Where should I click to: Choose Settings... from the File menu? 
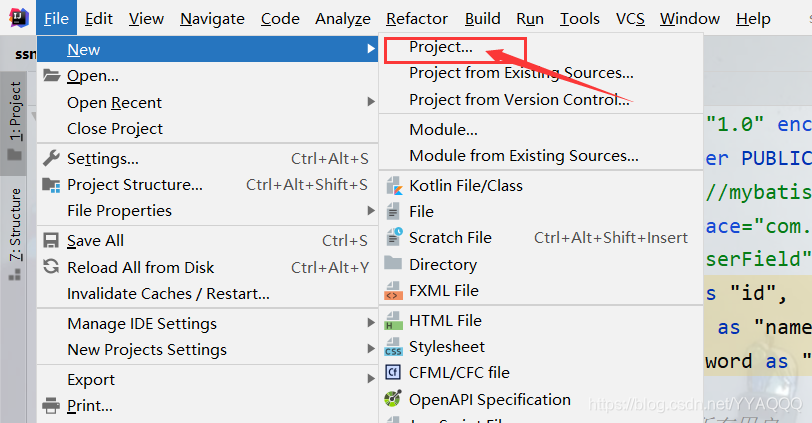coord(207,158)
